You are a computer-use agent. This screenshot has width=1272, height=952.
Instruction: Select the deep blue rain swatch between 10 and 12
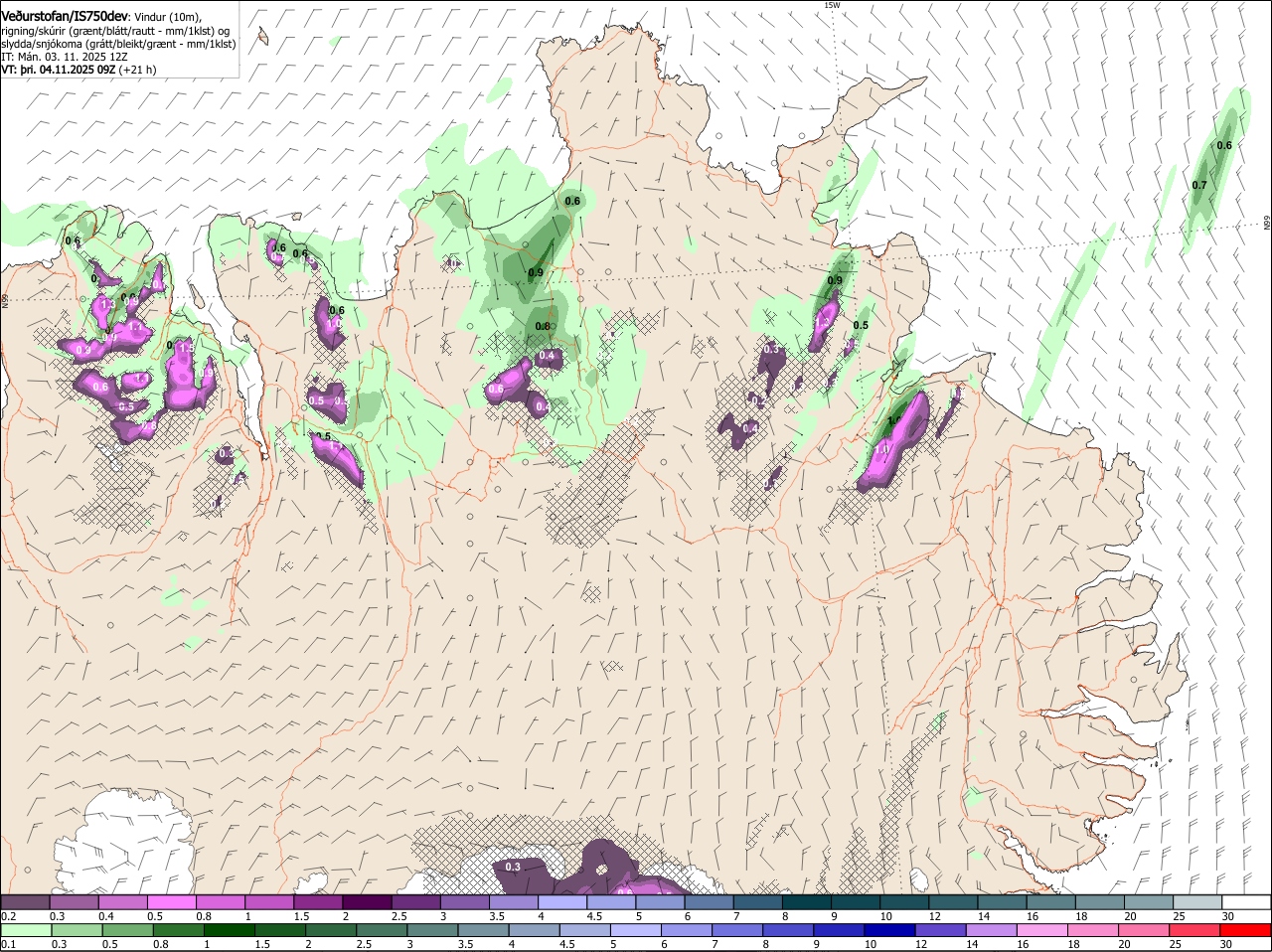(x=890, y=929)
